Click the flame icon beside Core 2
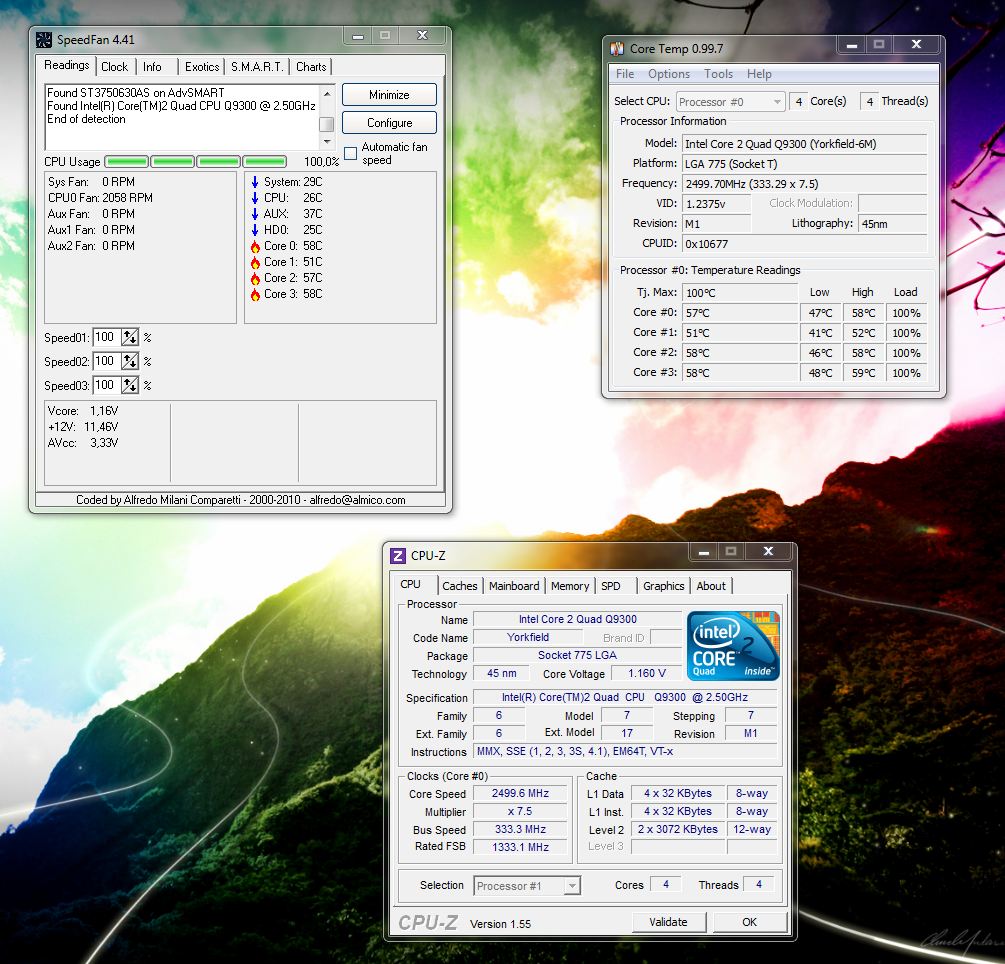This screenshot has height=964, width=1005. click(x=255, y=278)
